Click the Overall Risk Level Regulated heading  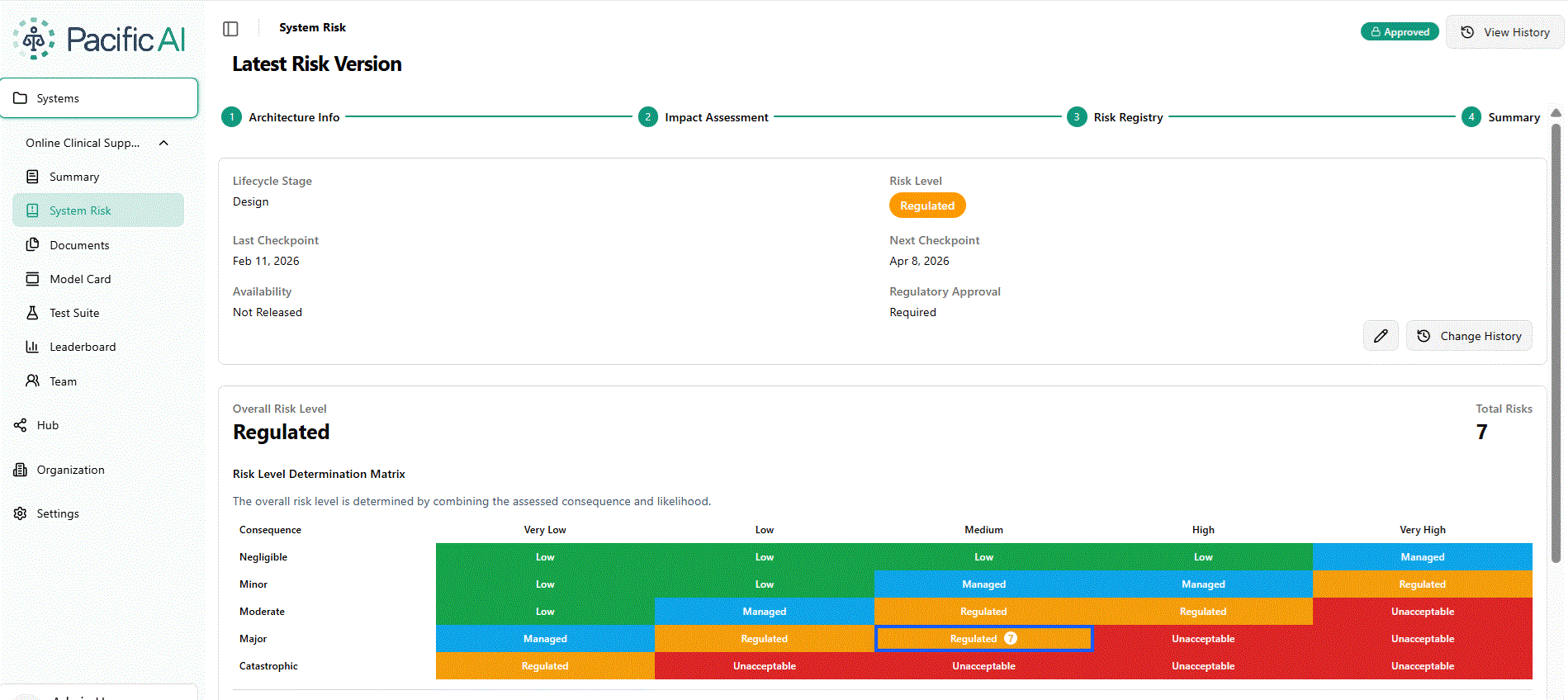(281, 432)
